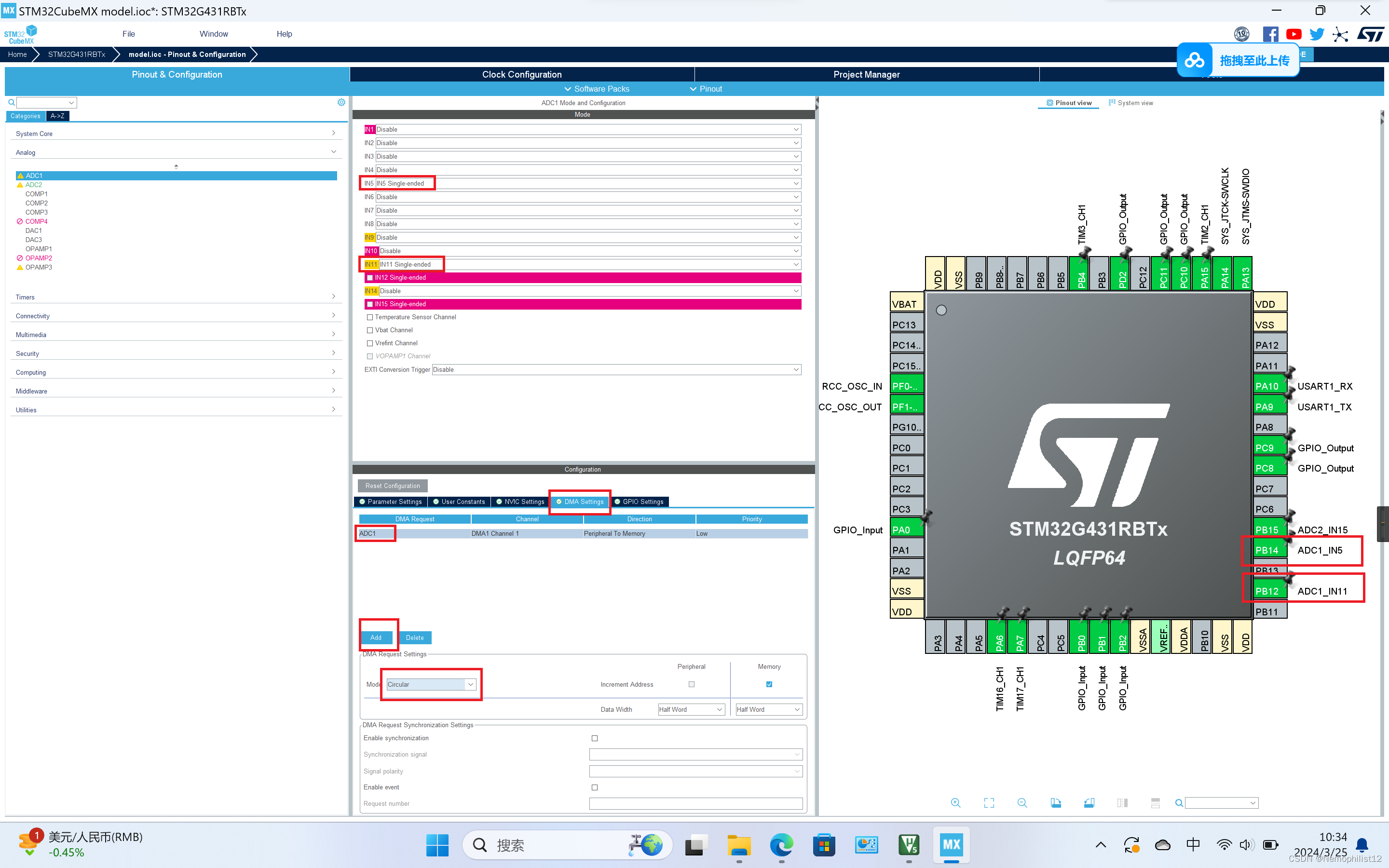
Task: Launch Microsoft Edge from taskbar
Action: (x=781, y=845)
